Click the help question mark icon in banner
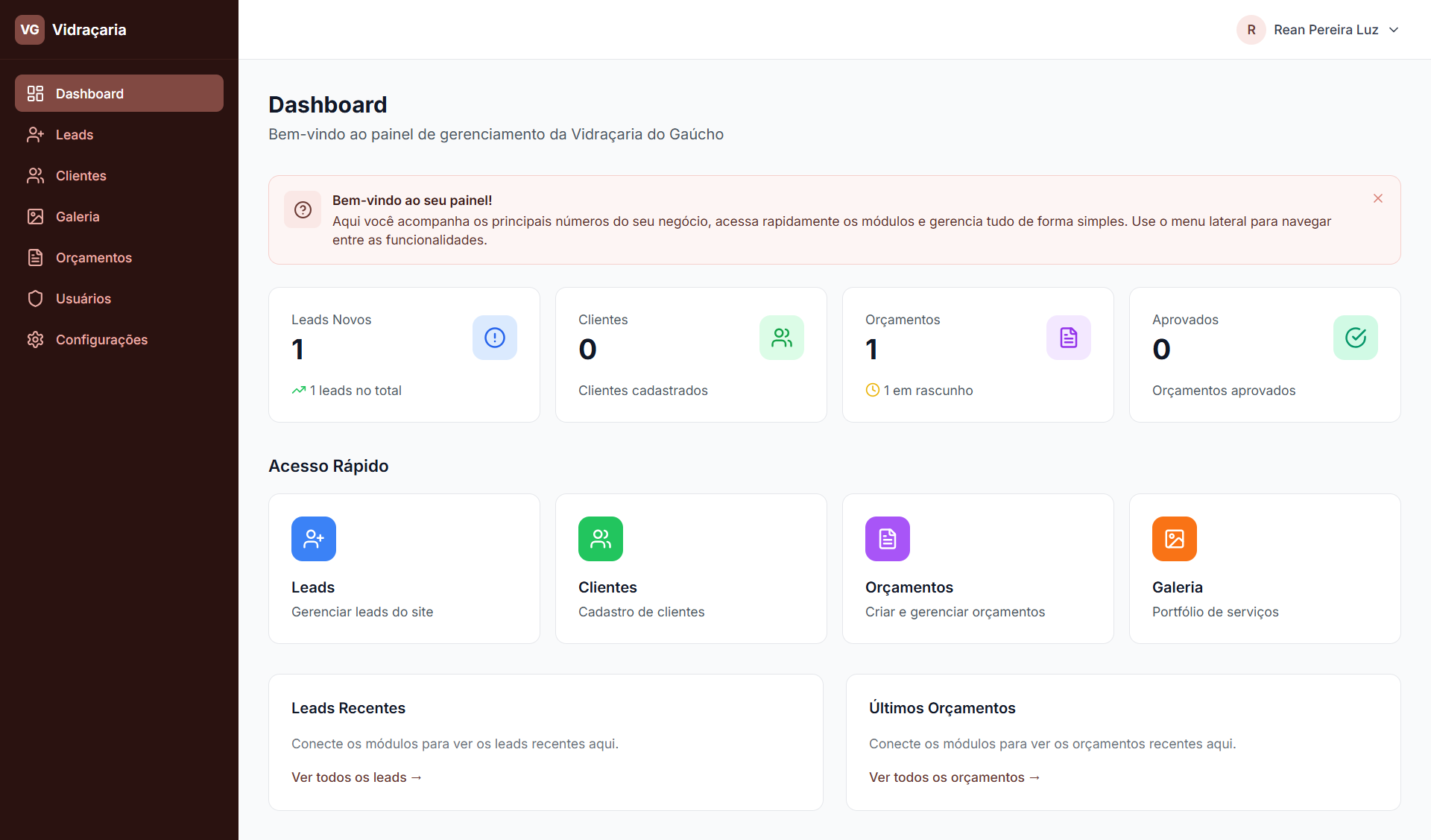The height and width of the screenshot is (840, 1431). coord(303,209)
